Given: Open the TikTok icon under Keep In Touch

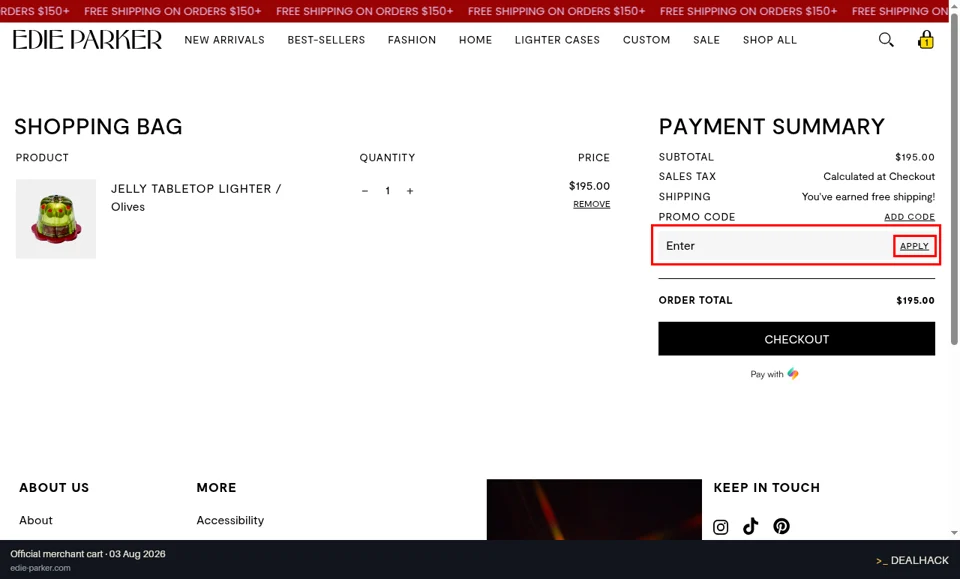Looking at the screenshot, I should click(751, 526).
